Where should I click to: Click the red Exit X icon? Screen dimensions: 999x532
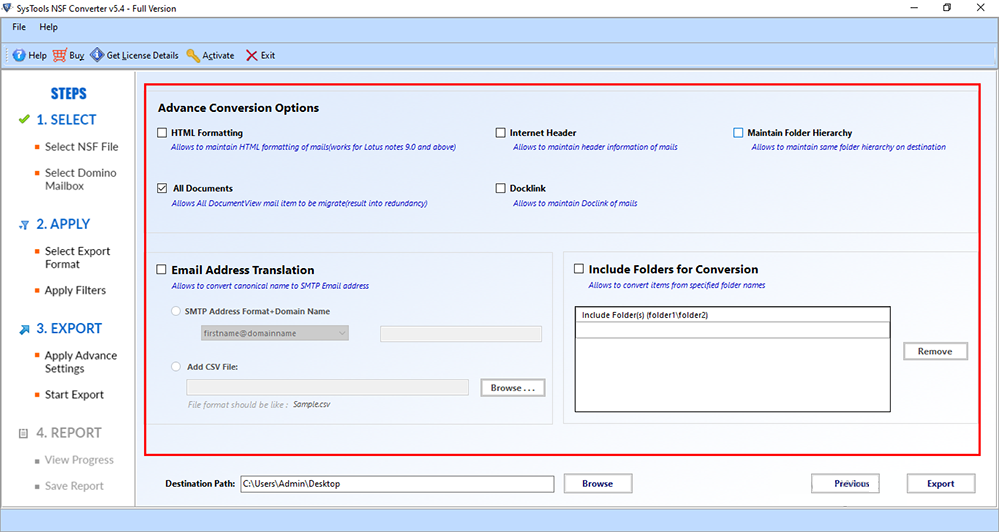click(x=252, y=55)
